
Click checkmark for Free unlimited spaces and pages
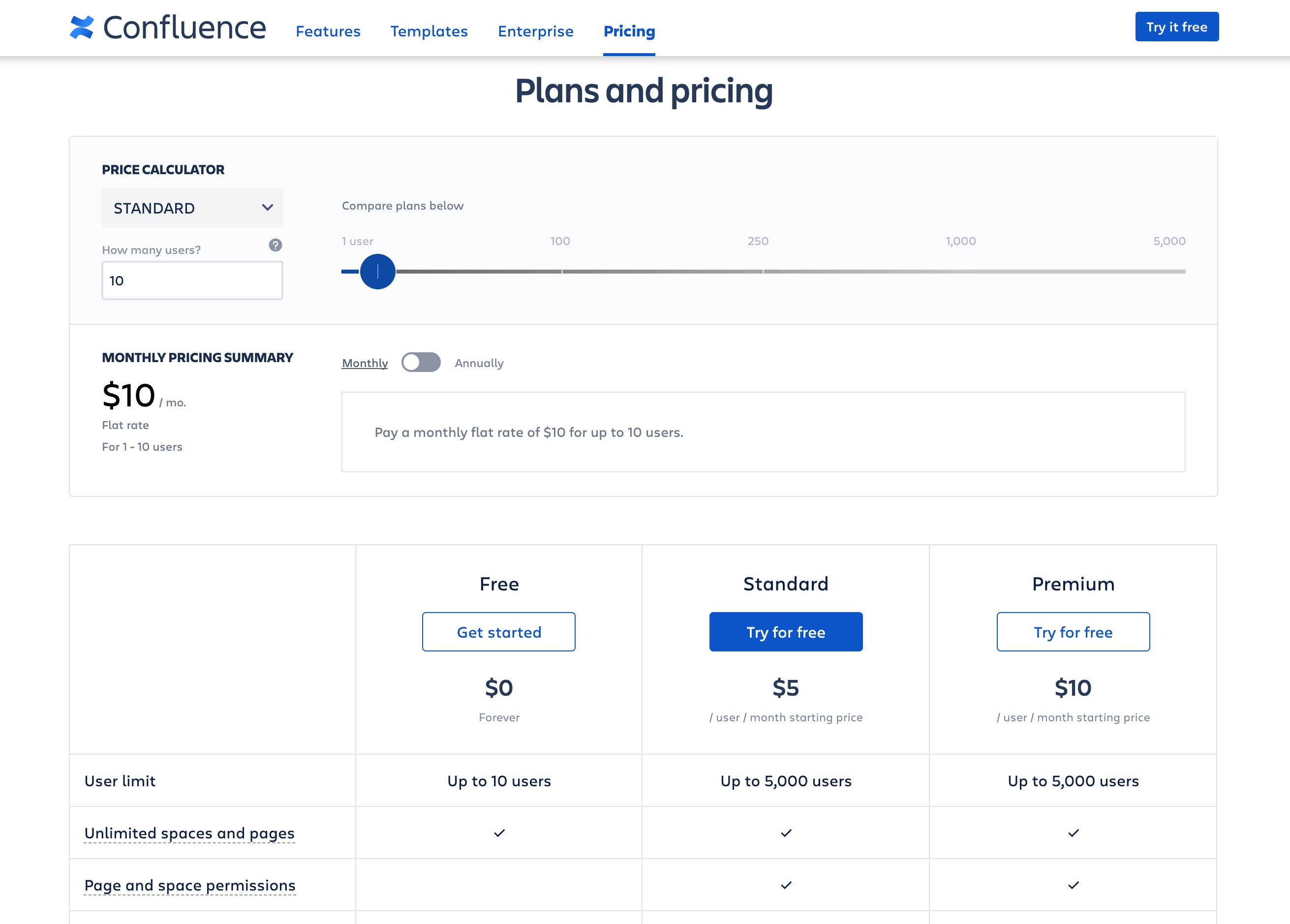[x=499, y=833]
